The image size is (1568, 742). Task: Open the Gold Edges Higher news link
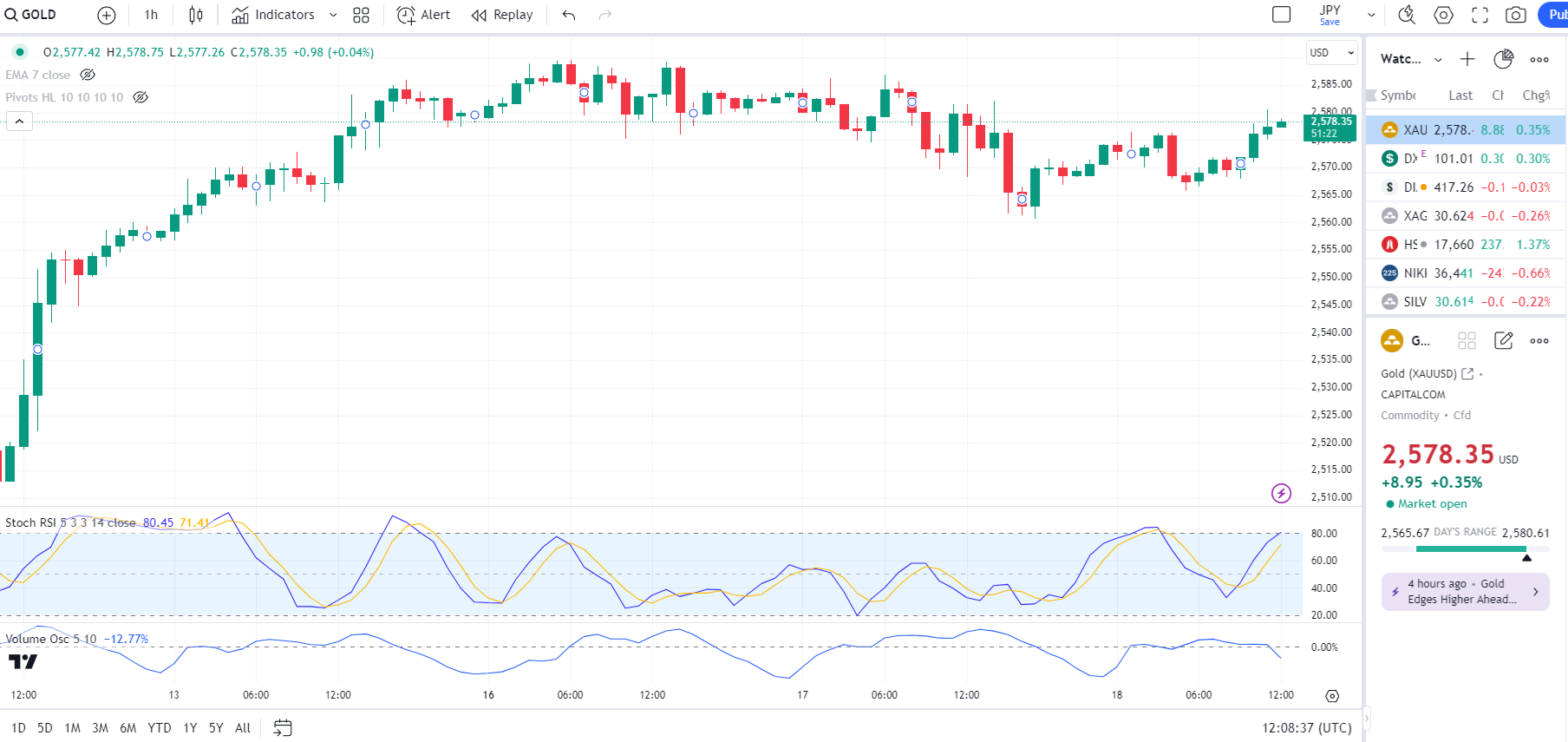[x=1465, y=592]
